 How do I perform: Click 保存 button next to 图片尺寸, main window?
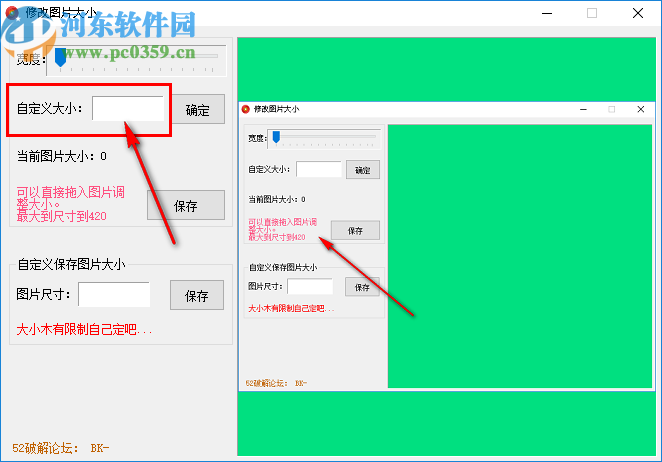[x=197, y=295]
